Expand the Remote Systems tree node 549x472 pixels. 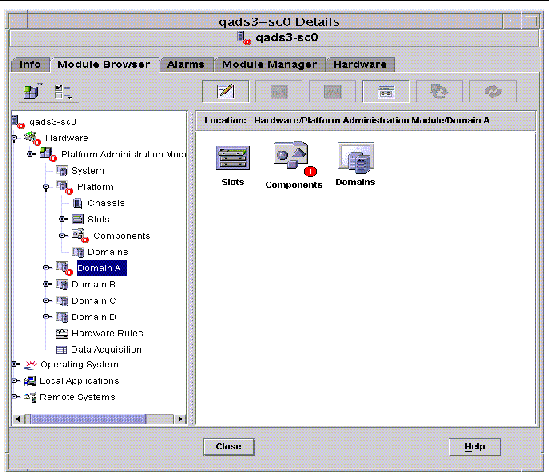[x=15, y=397]
